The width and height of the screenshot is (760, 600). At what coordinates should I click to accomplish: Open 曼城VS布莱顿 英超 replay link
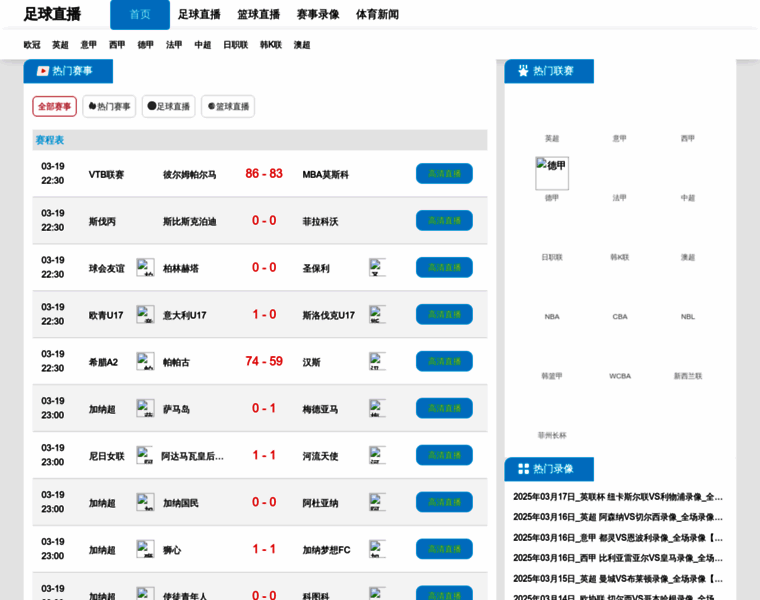click(x=618, y=579)
